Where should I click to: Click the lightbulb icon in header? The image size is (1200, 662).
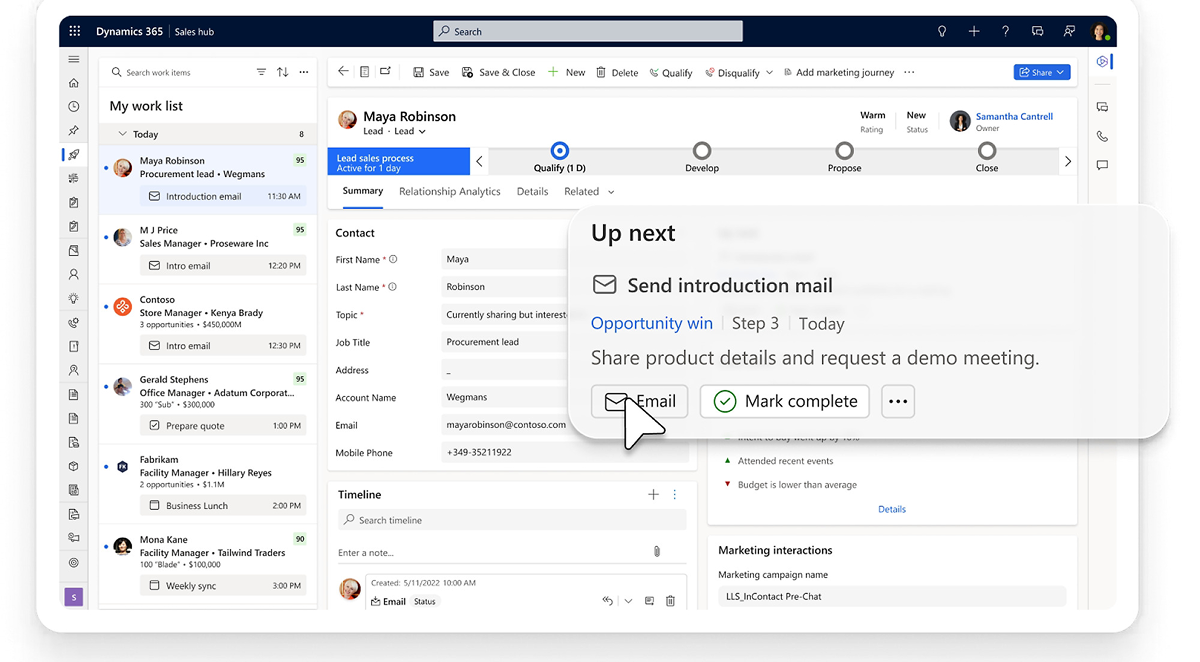[941, 31]
